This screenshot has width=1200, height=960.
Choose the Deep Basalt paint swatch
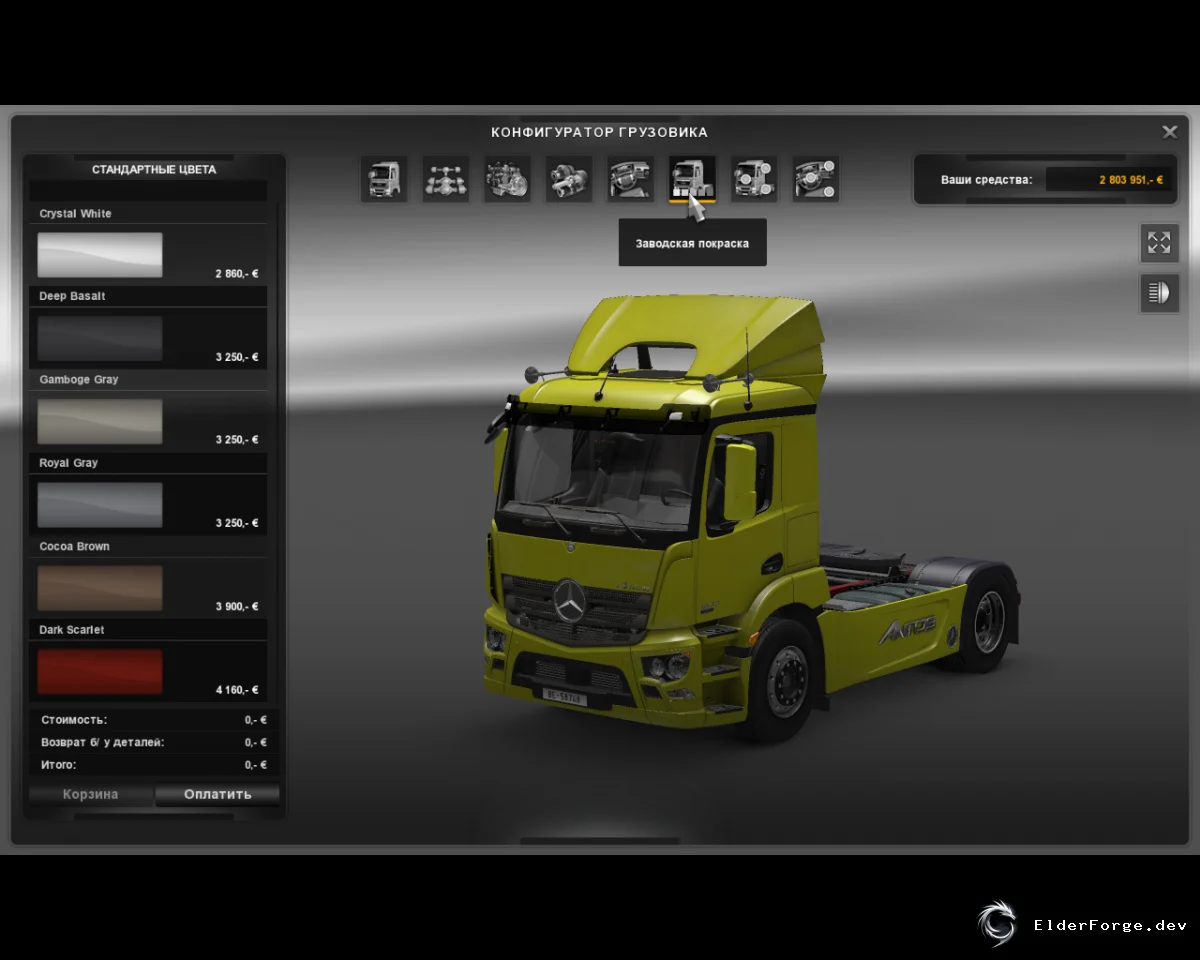pyautogui.click(x=100, y=338)
